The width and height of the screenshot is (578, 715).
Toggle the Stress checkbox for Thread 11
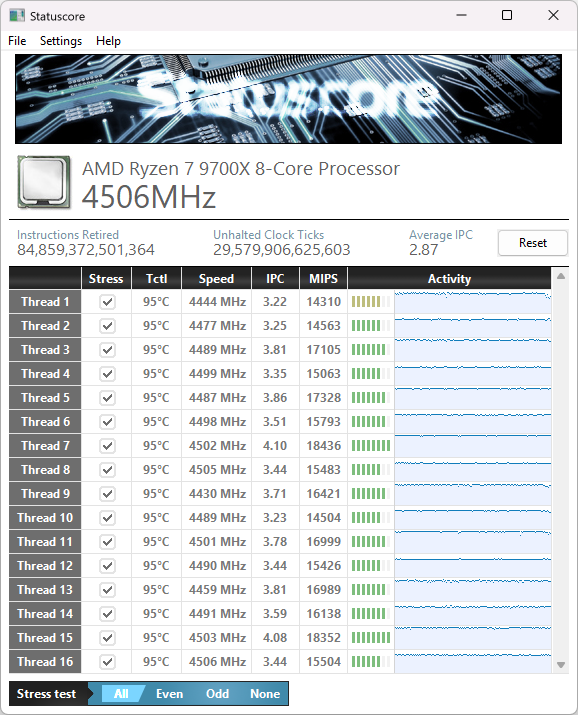pyautogui.click(x=108, y=542)
